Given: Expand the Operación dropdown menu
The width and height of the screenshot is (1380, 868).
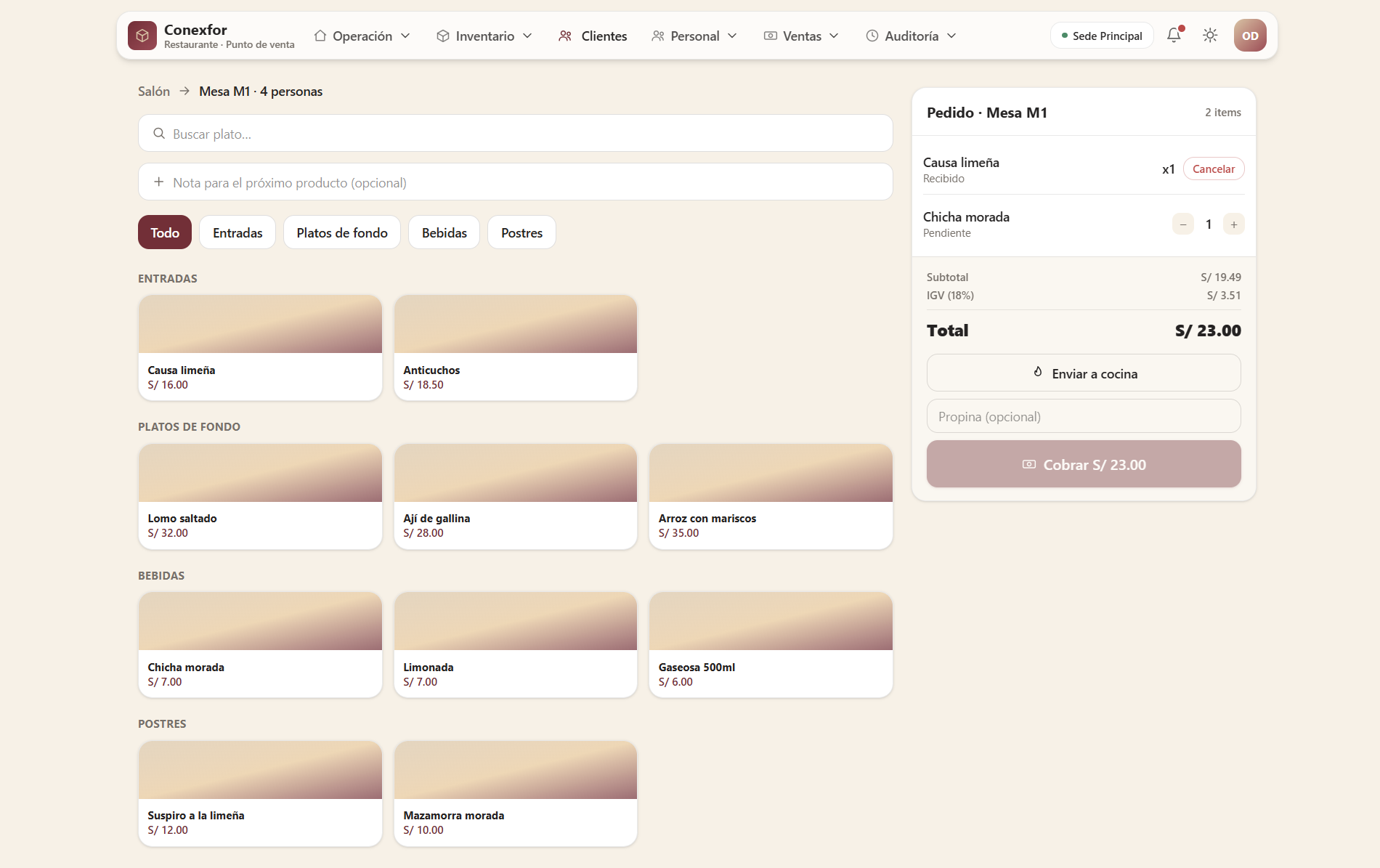Looking at the screenshot, I should click(x=362, y=36).
